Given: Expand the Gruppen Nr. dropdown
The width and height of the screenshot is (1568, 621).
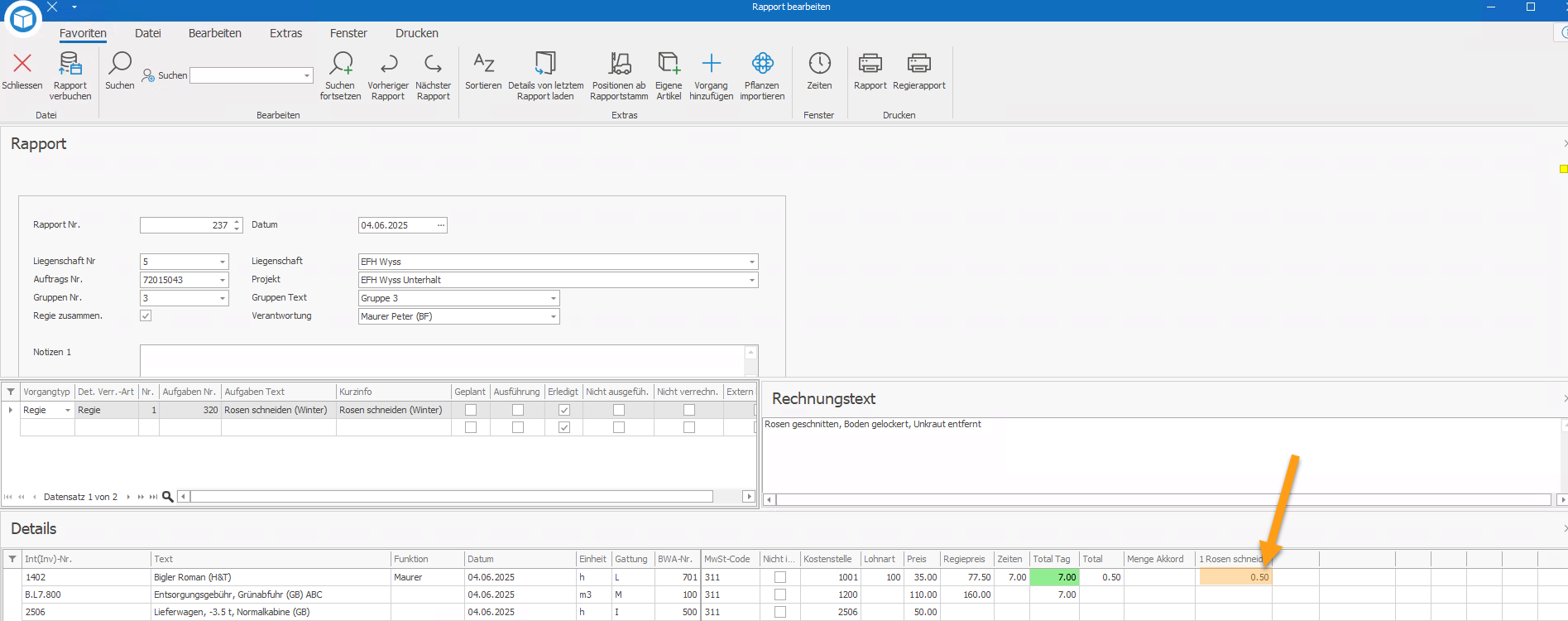Looking at the screenshot, I should [x=222, y=298].
